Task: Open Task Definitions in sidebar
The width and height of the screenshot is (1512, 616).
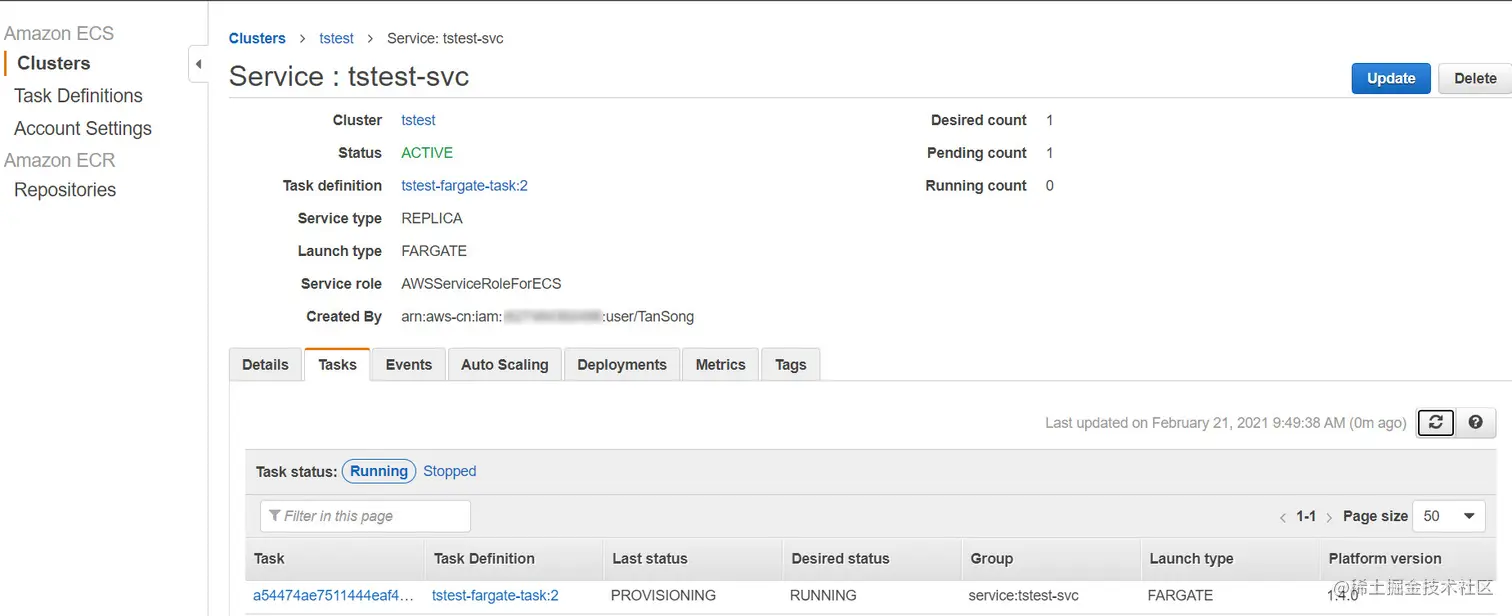Action: click(78, 96)
